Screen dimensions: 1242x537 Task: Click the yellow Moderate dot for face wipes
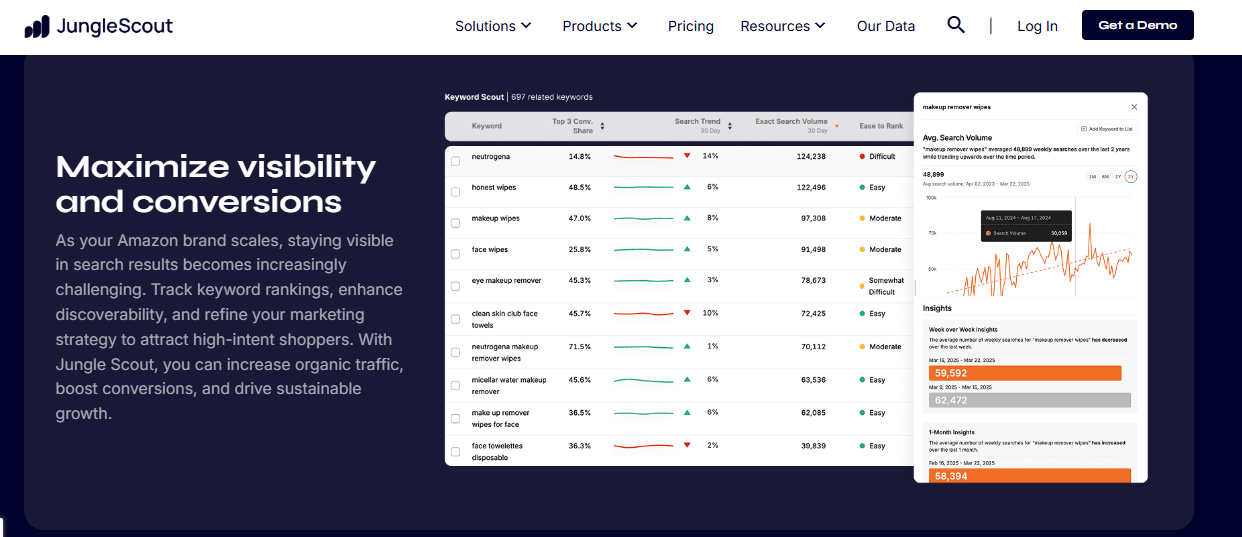click(x=862, y=249)
